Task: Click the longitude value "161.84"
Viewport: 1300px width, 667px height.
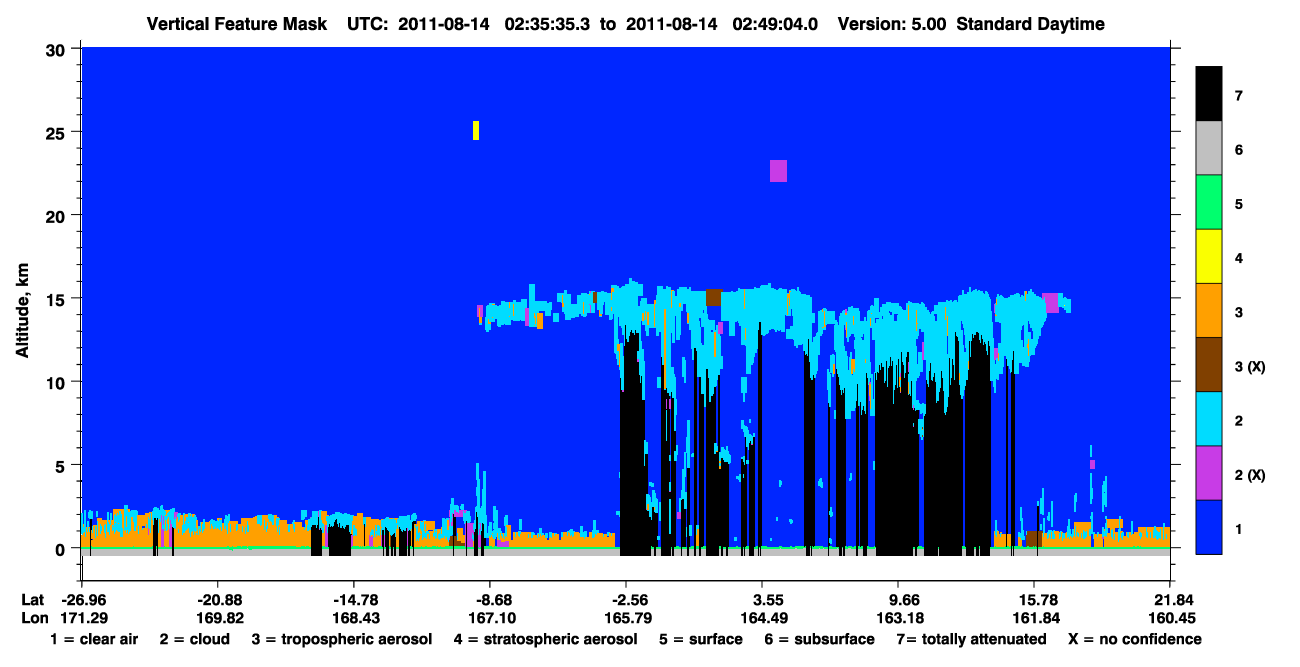Action: [1034, 618]
